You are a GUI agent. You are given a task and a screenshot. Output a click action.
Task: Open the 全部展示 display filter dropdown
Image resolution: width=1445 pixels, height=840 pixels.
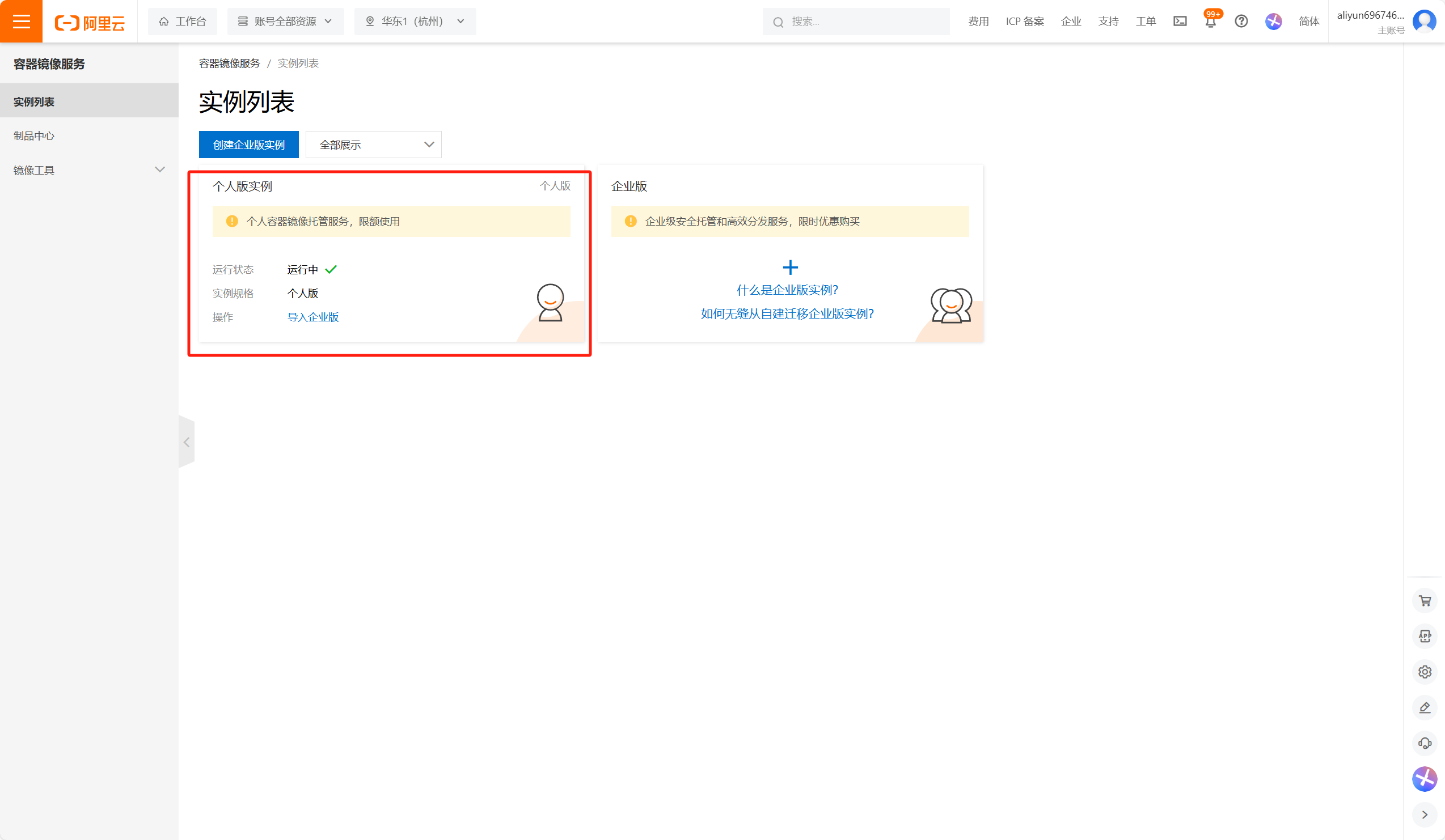(x=373, y=145)
